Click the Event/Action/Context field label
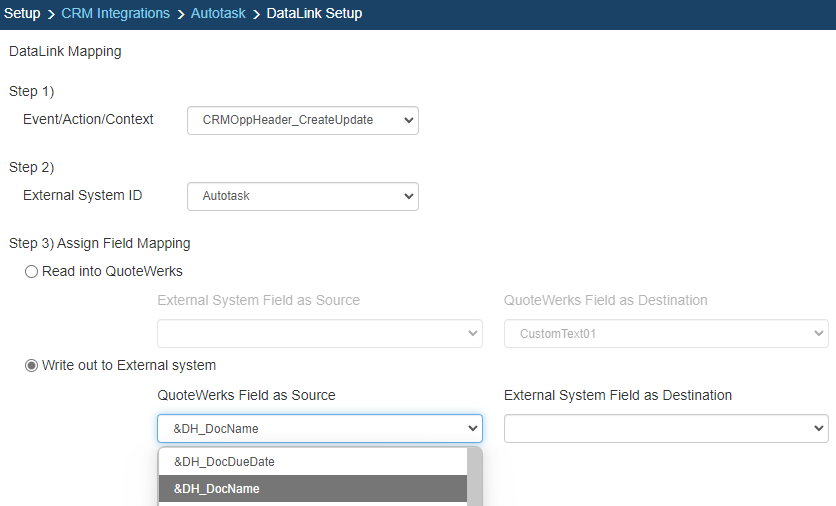 [x=88, y=119]
